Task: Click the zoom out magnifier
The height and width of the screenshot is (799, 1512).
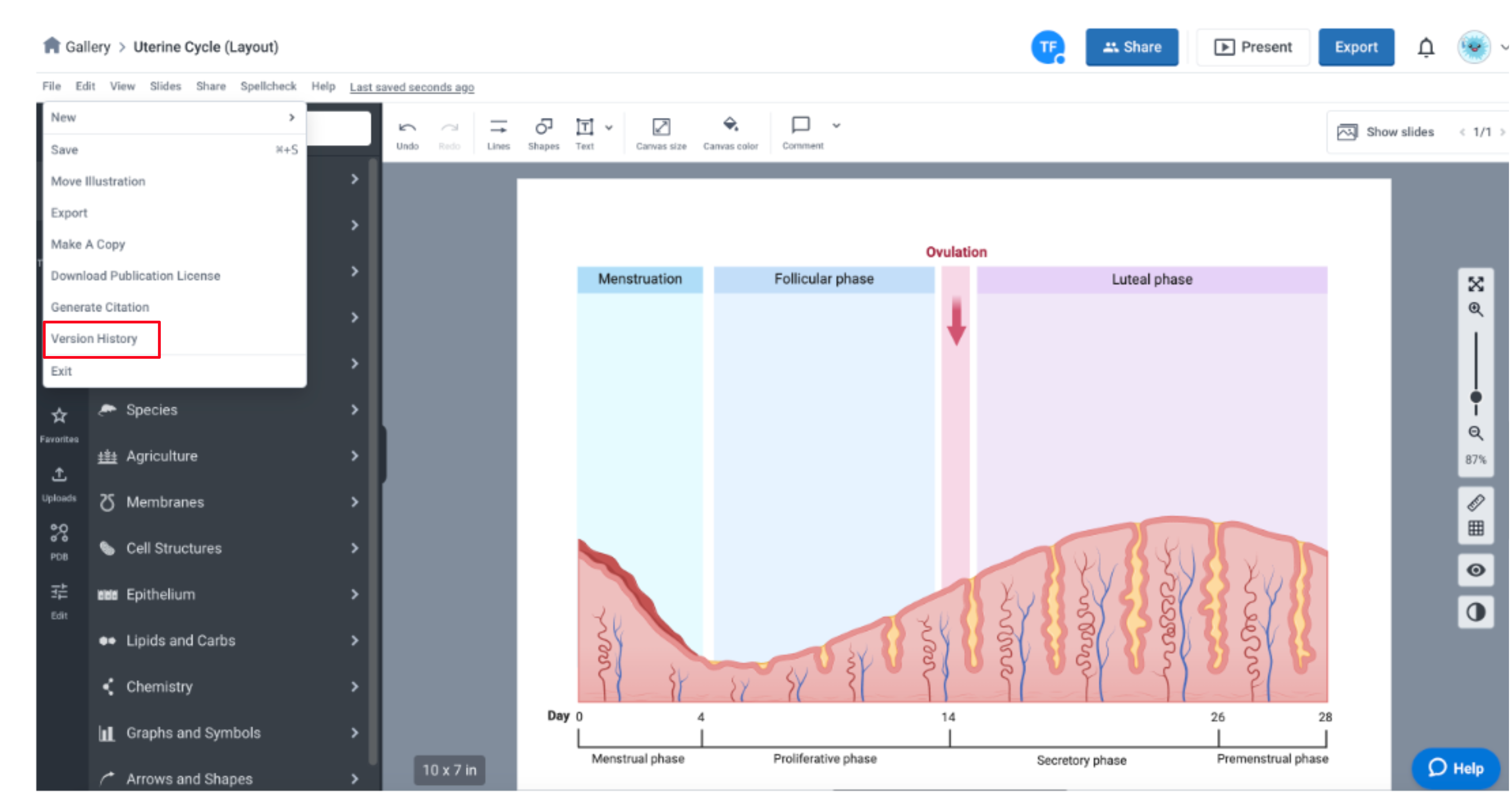Action: click(1476, 433)
